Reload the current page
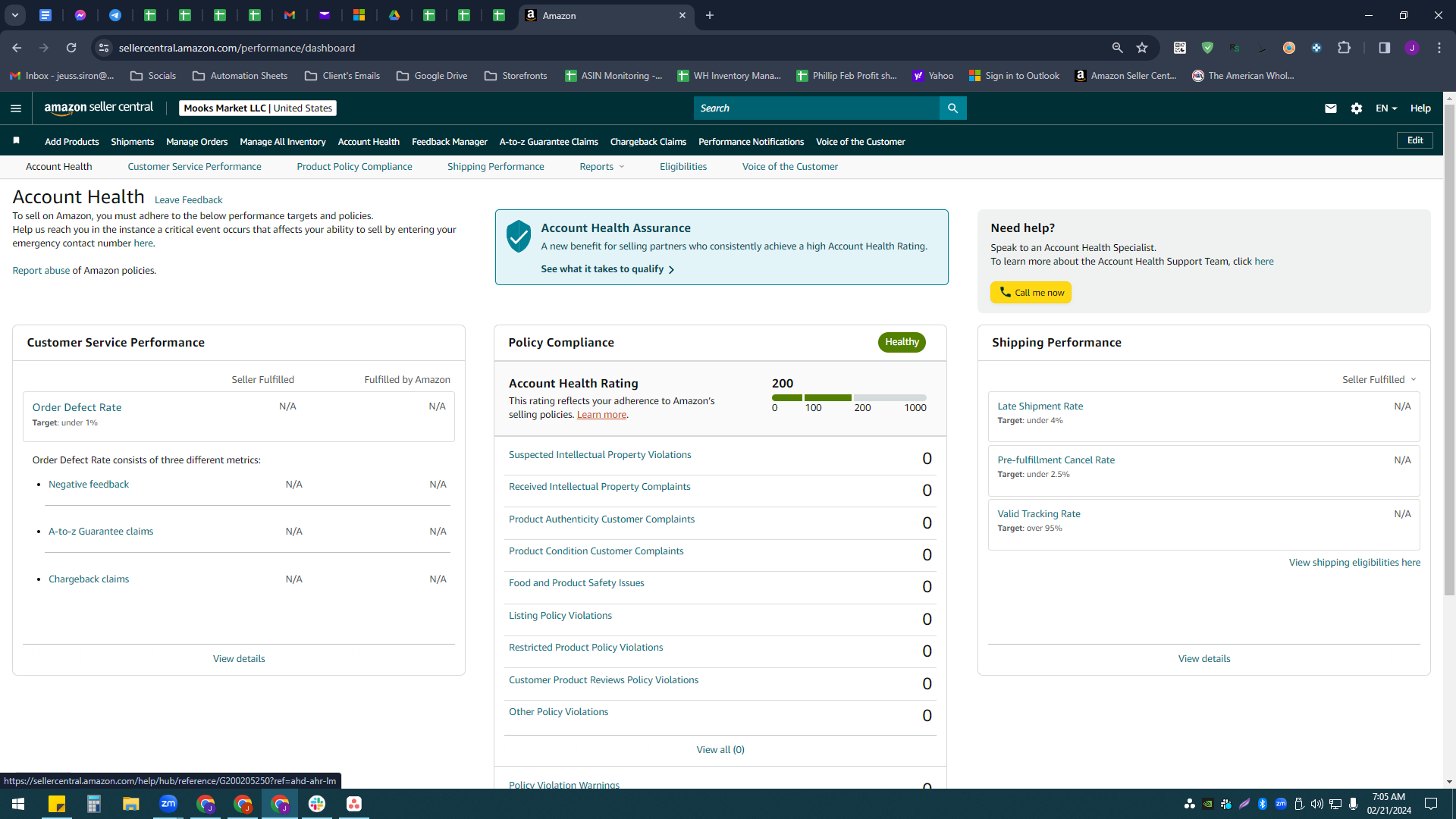This screenshot has width=1456, height=819. (71, 48)
